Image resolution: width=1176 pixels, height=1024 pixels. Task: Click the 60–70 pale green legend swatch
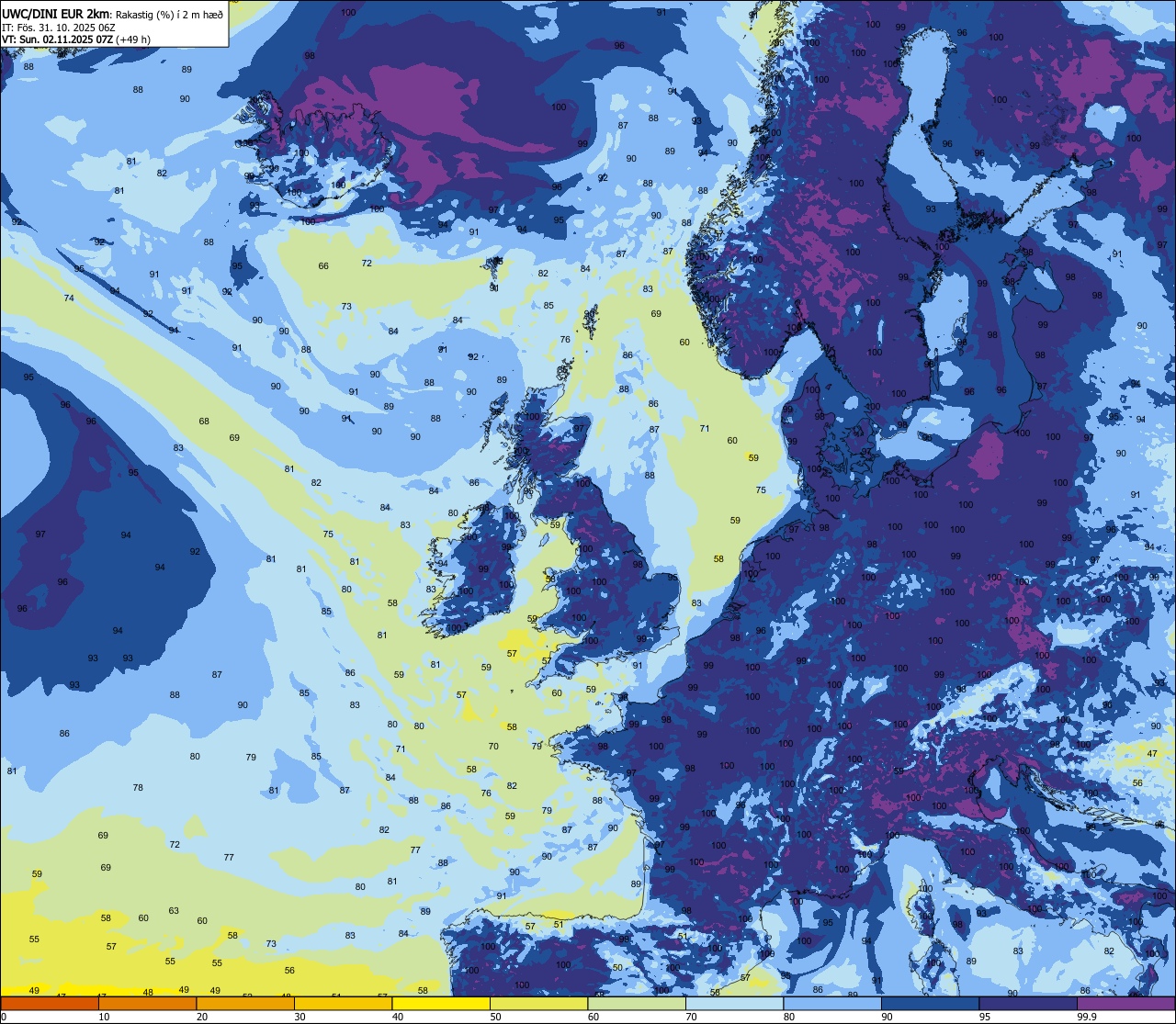click(x=637, y=1003)
